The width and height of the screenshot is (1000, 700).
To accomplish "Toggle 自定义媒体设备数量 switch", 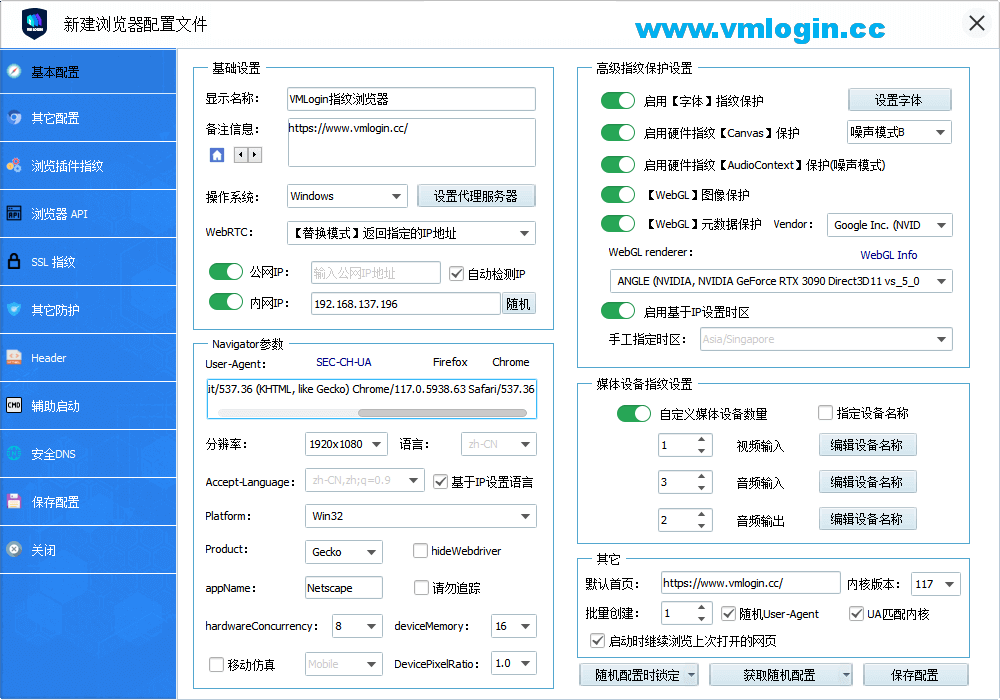I will click(634, 414).
